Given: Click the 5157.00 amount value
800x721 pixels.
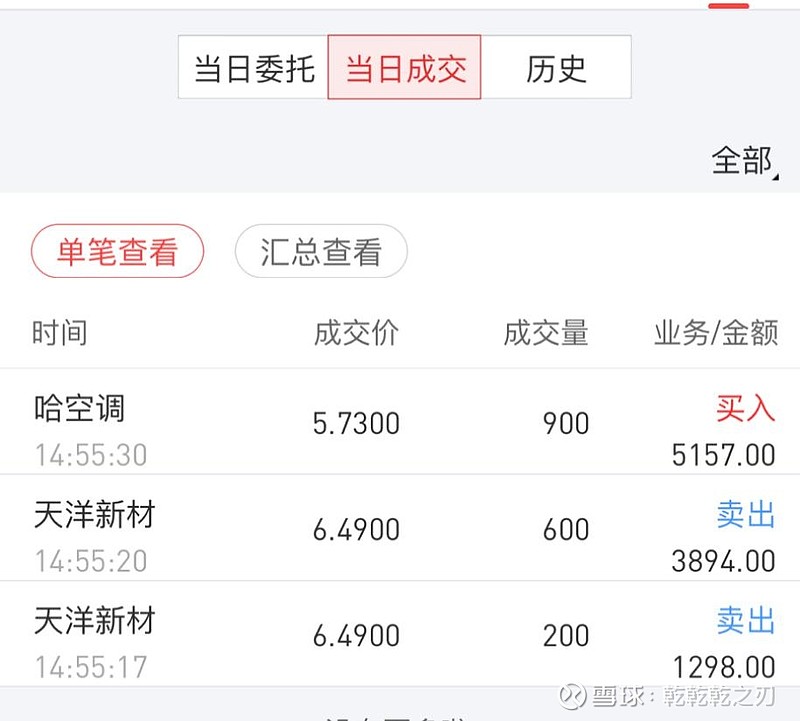Looking at the screenshot, I should (723, 455).
